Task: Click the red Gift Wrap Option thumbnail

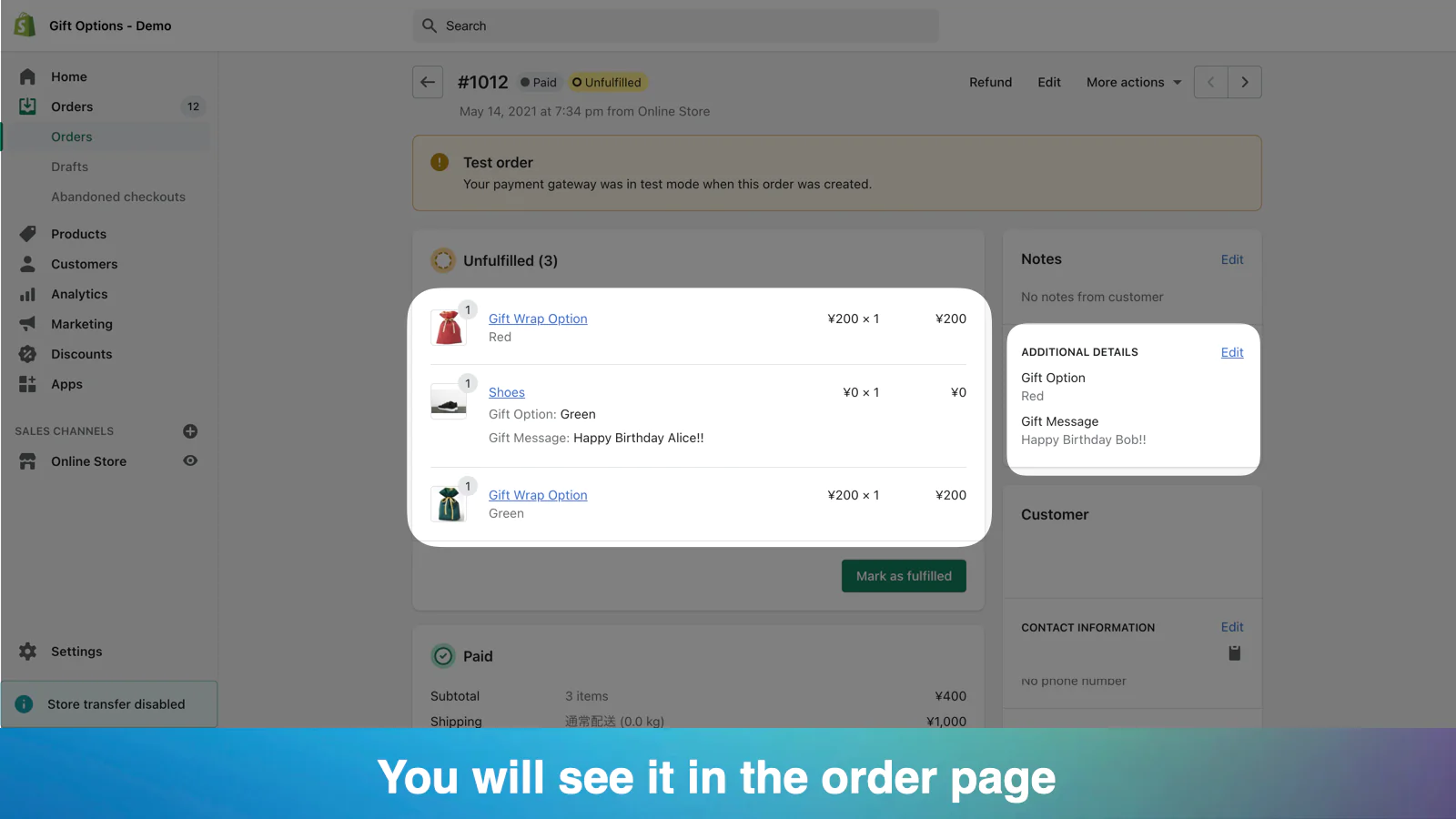Action: tap(449, 328)
